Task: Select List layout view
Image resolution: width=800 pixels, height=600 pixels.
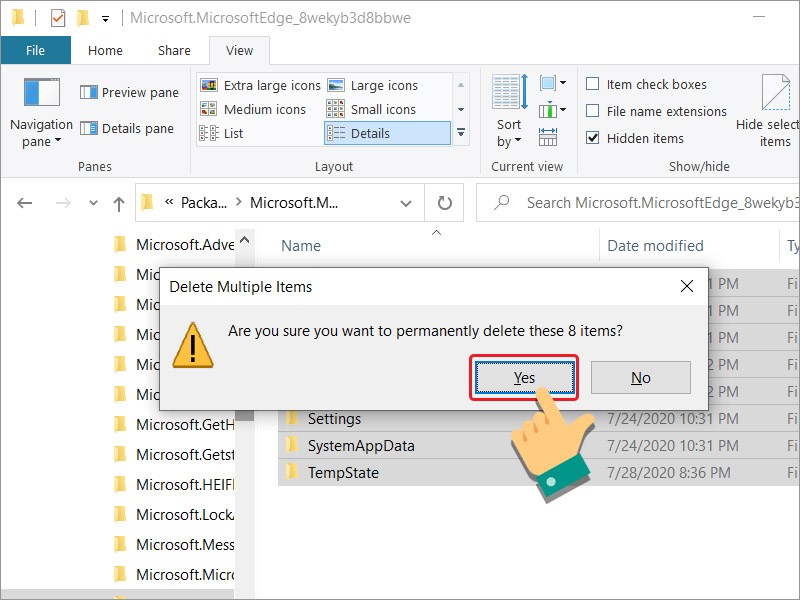Action: (x=221, y=133)
